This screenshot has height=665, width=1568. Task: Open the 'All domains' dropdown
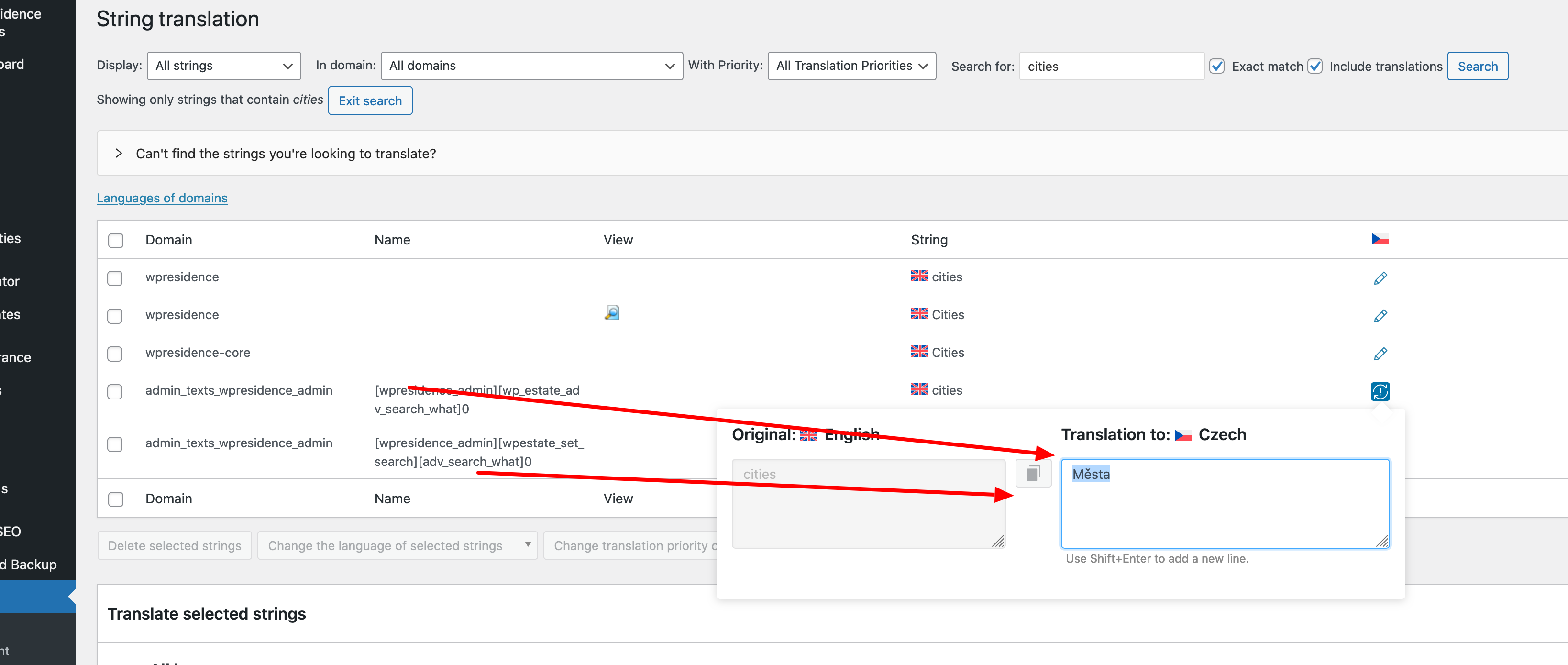click(x=531, y=66)
